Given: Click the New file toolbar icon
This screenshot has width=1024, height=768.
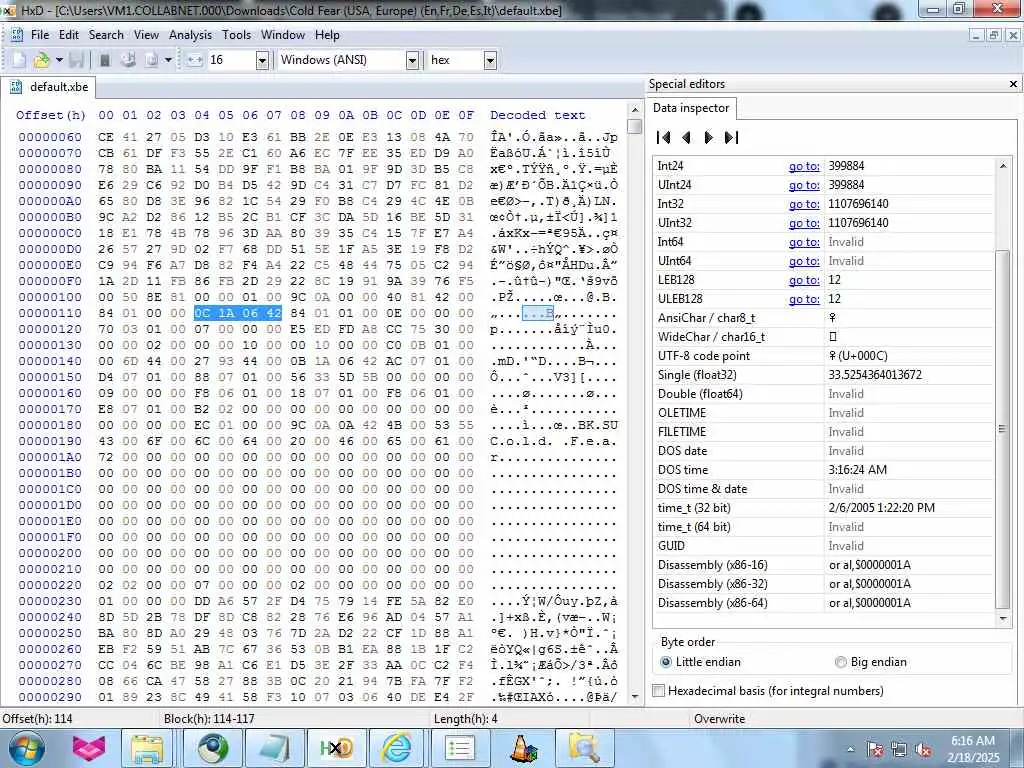Looking at the screenshot, I should pos(19,60).
